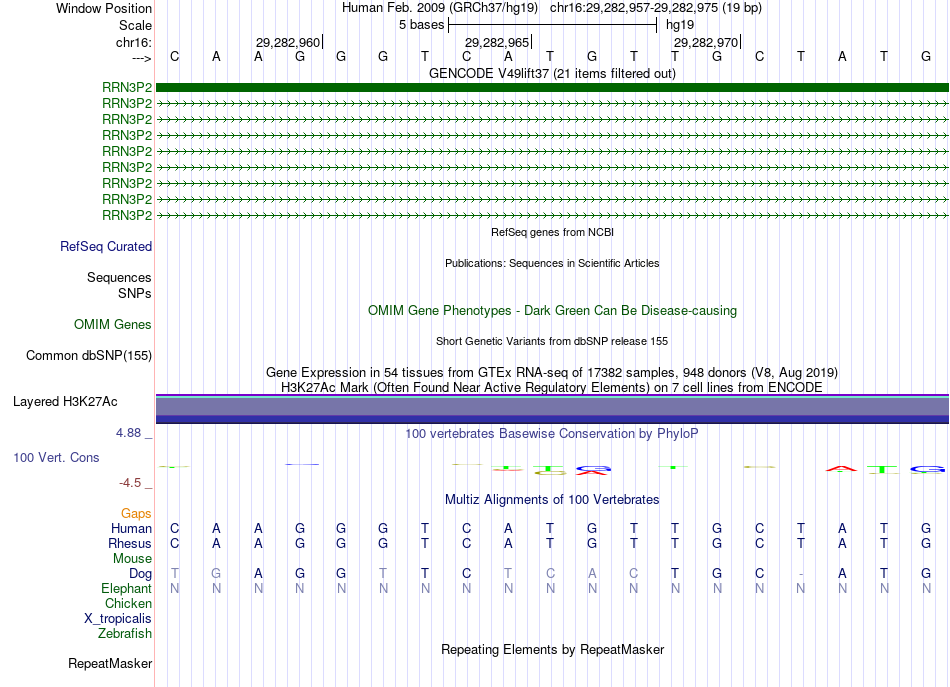Click the Common dbSNP(155) track label
Screen dimensions: 950x687
click(88, 356)
